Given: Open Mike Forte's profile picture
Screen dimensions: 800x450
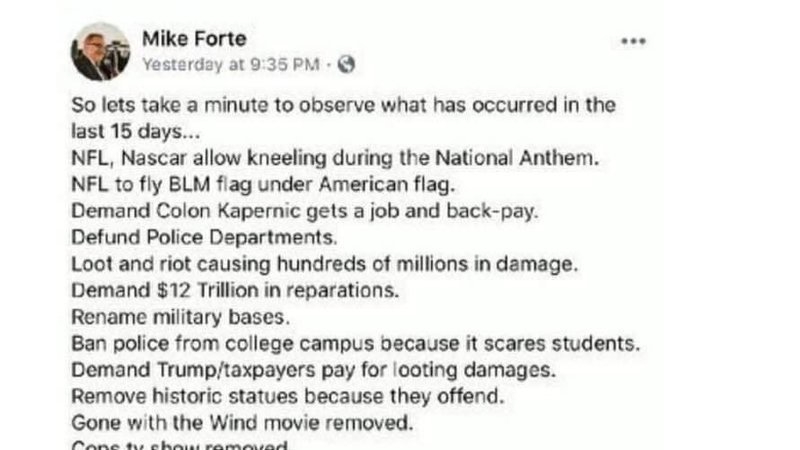Looking at the screenshot, I should (x=100, y=52).
